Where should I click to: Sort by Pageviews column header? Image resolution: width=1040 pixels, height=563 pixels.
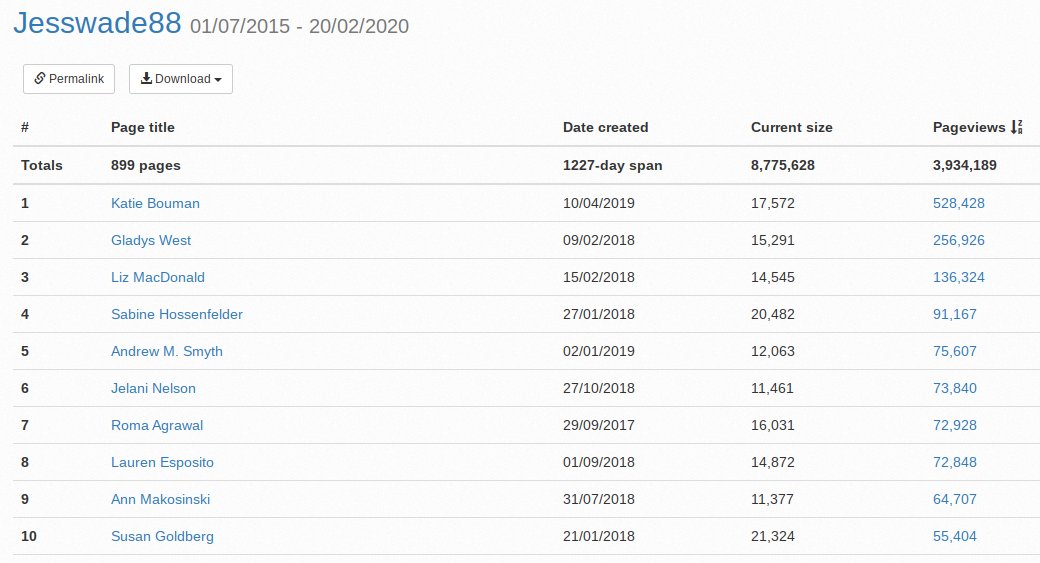point(969,127)
